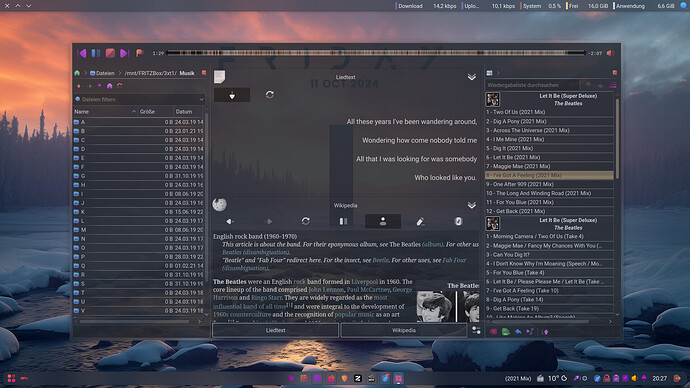Click the Wiedergabeliste durchsuchen playlist search field
This screenshot has height=388, width=690.
[x=532, y=85]
